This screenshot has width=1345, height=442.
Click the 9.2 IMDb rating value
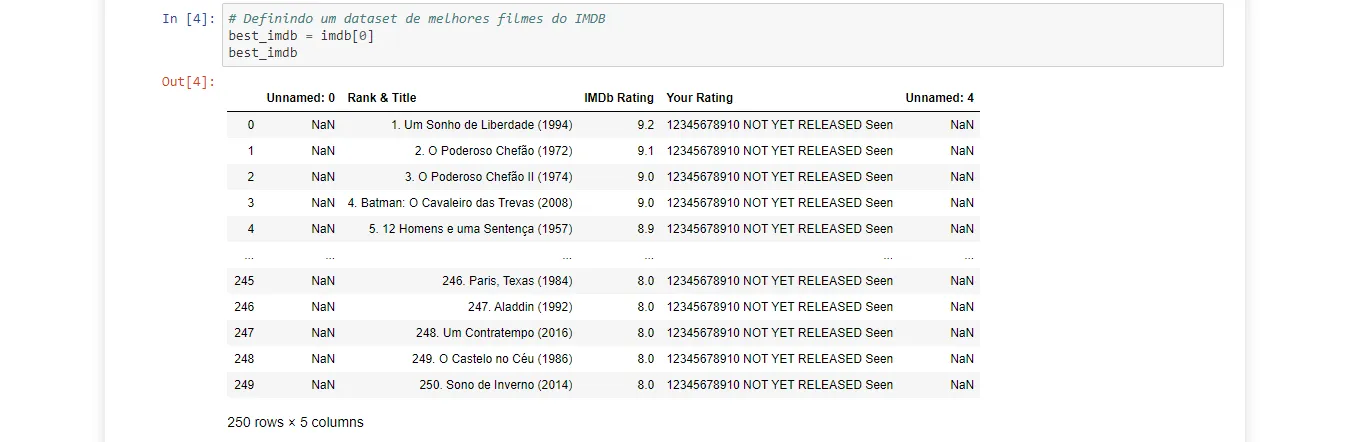point(645,125)
